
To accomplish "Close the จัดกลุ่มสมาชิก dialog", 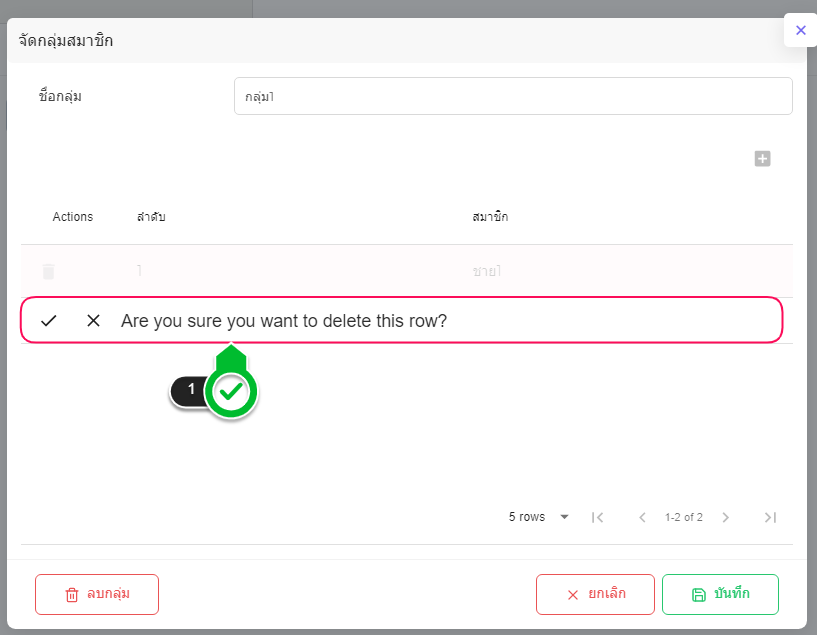I will (800, 30).
